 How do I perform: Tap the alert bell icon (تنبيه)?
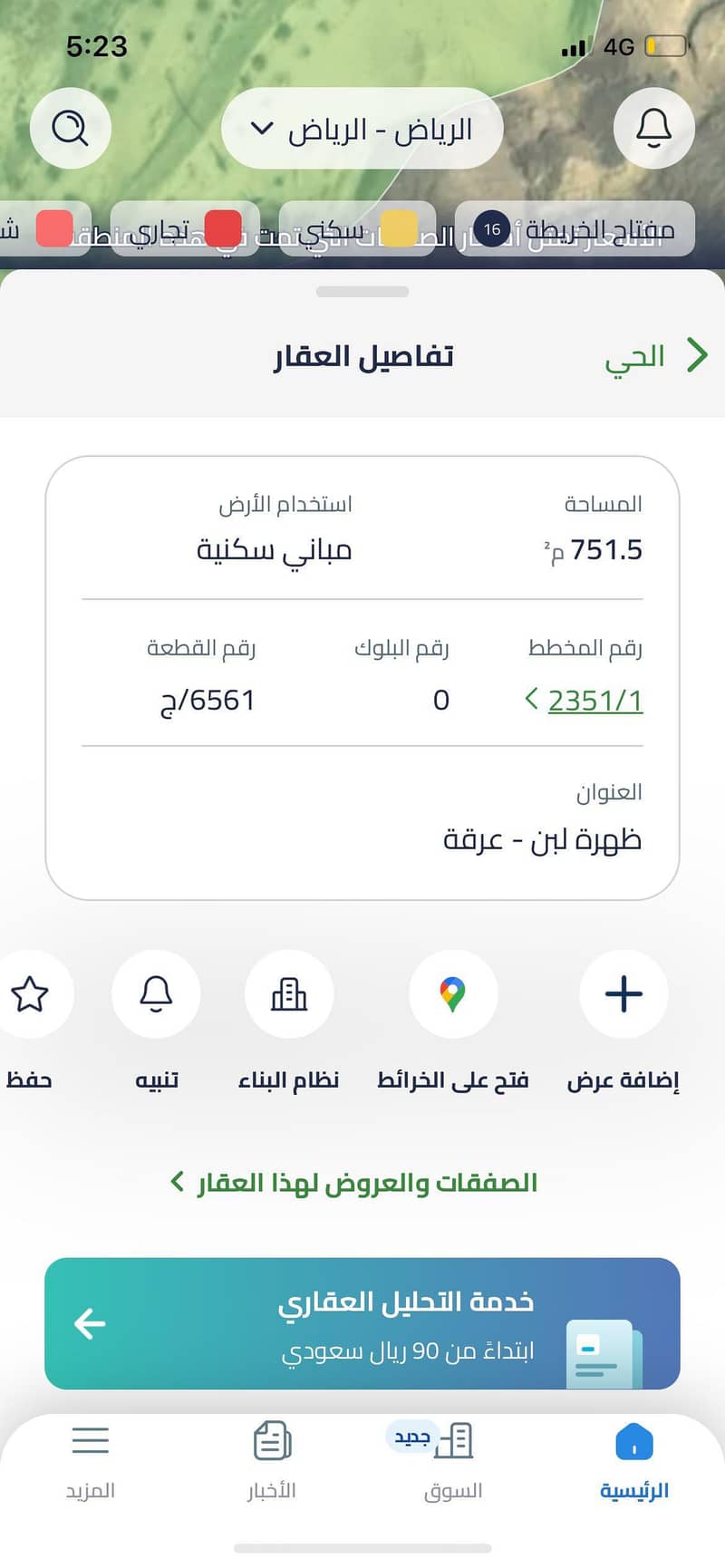coord(156,994)
